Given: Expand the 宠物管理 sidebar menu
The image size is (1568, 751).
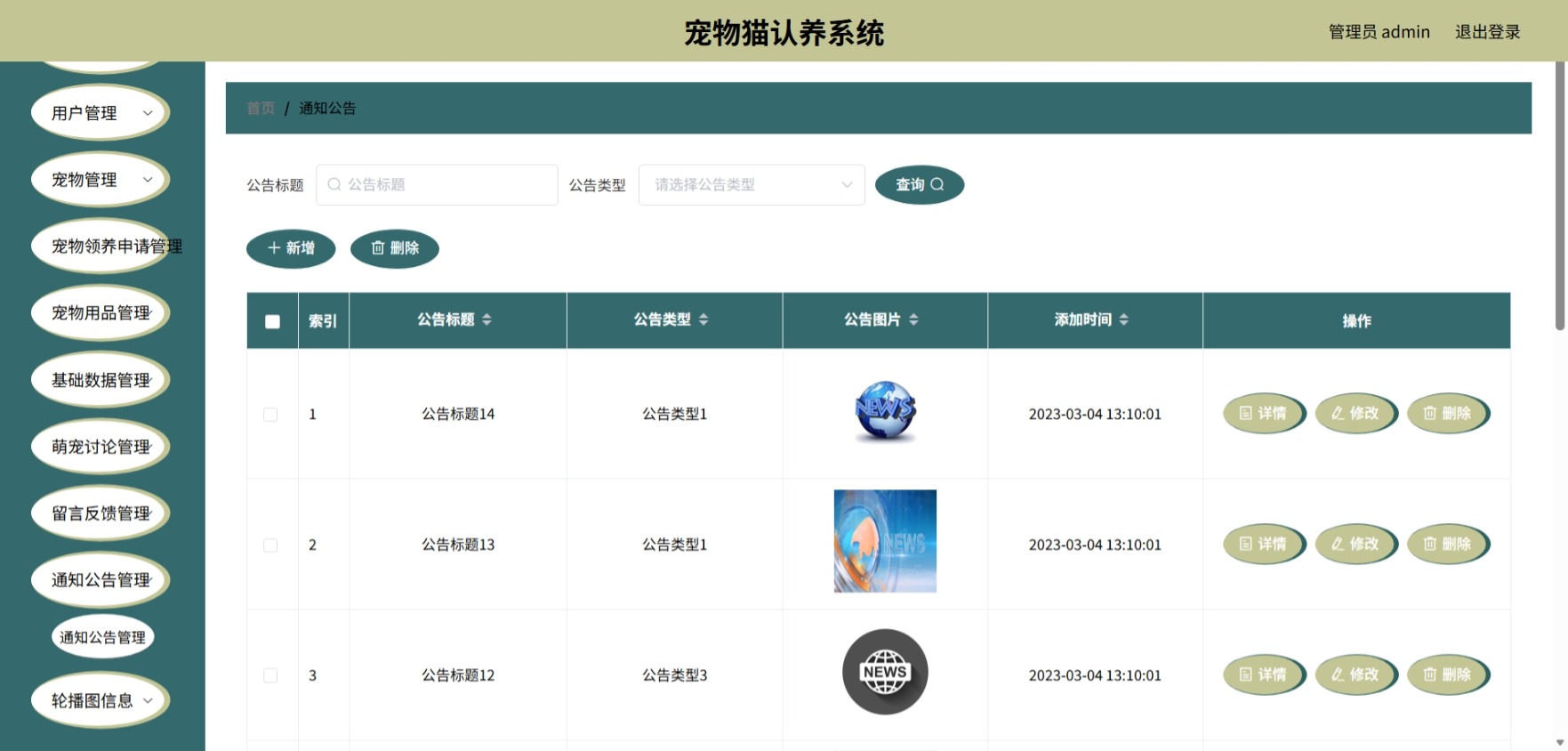Looking at the screenshot, I should click(x=101, y=180).
